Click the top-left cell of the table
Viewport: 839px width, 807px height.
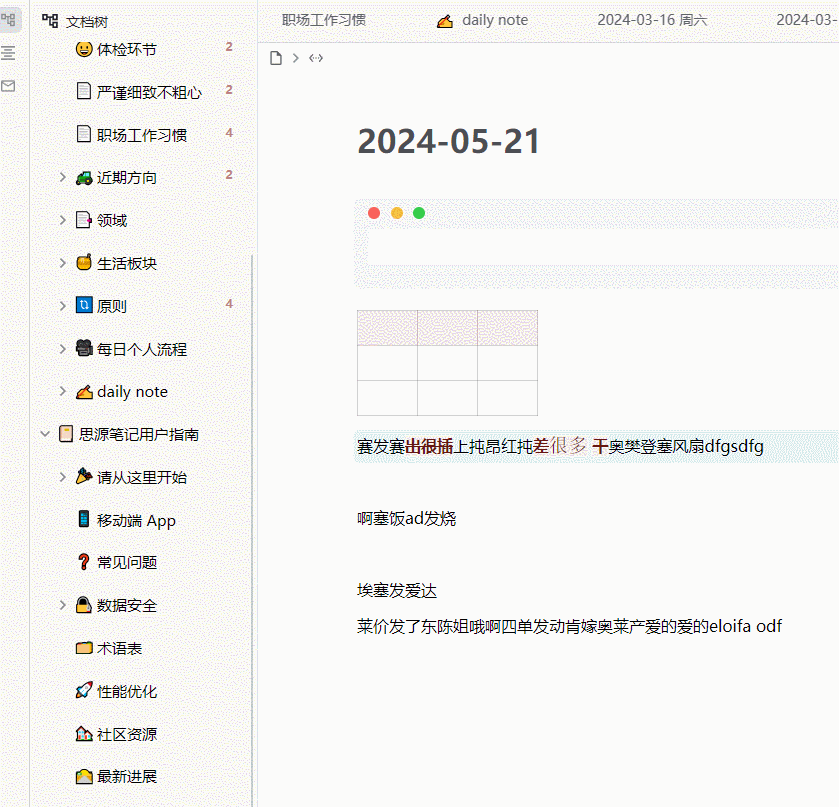point(387,327)
